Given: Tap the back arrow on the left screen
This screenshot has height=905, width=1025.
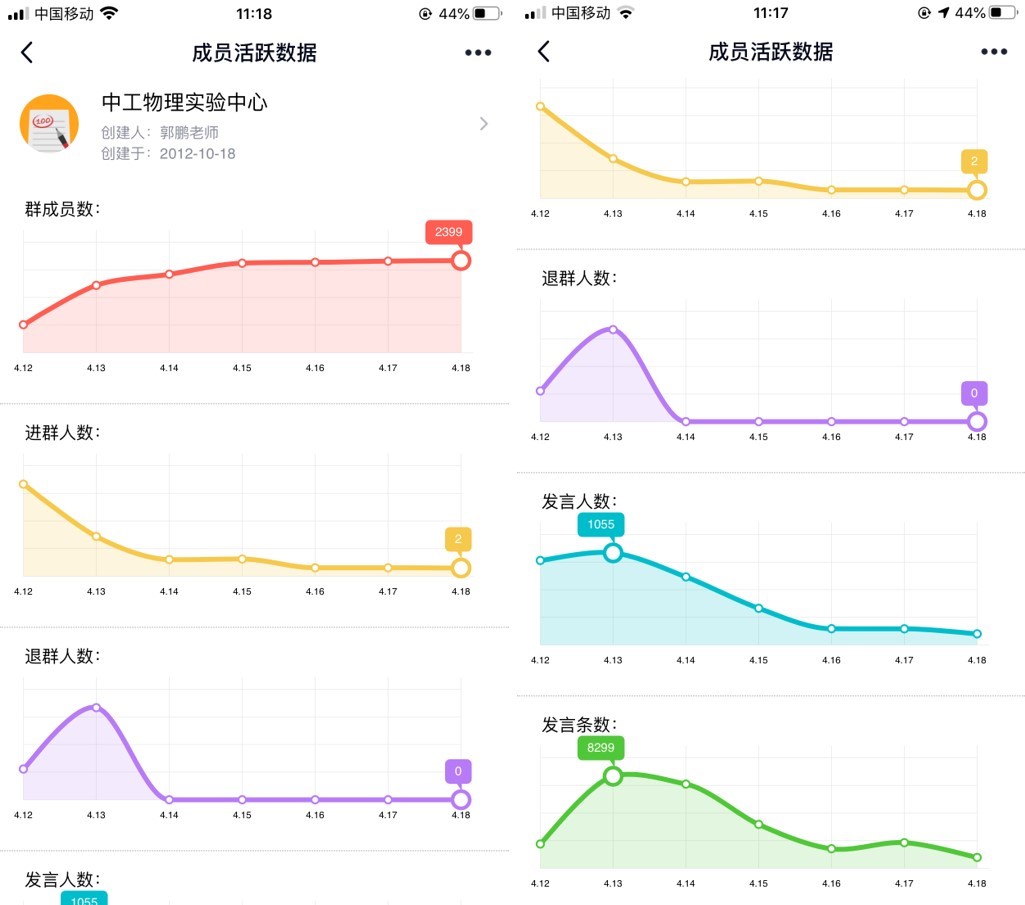Looking at the screenshot, I should pos(27,53).
